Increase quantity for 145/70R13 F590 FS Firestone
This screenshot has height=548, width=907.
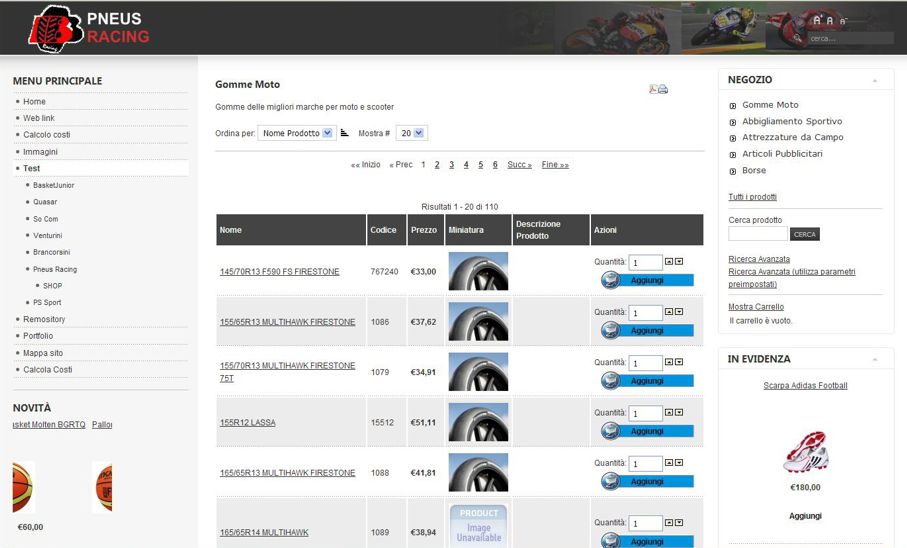point(669,261)
